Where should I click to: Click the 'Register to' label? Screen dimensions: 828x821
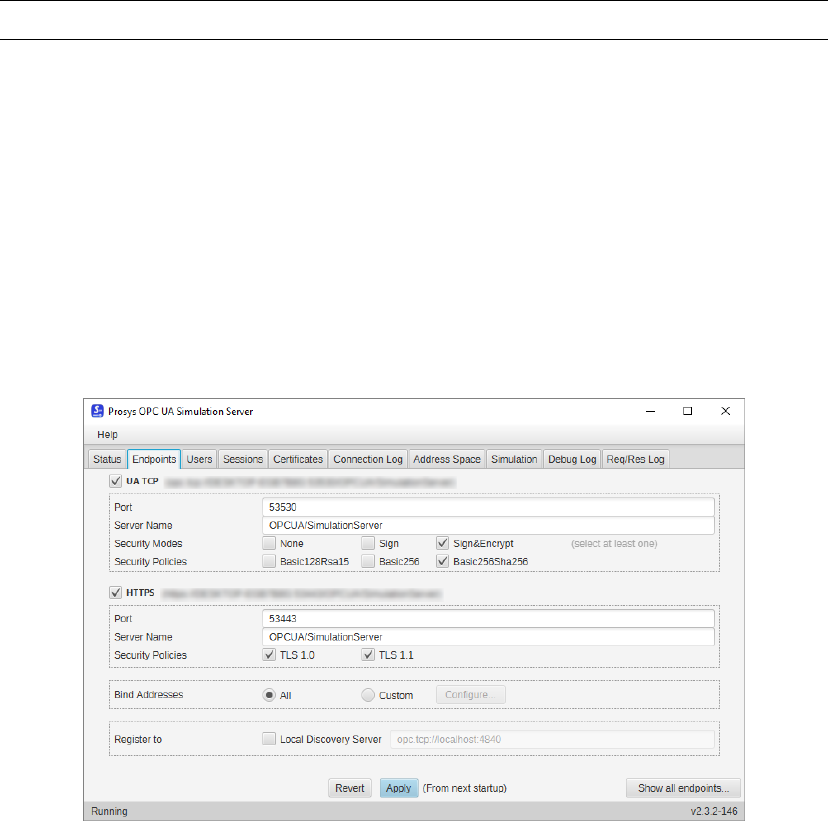pos(138,739)
